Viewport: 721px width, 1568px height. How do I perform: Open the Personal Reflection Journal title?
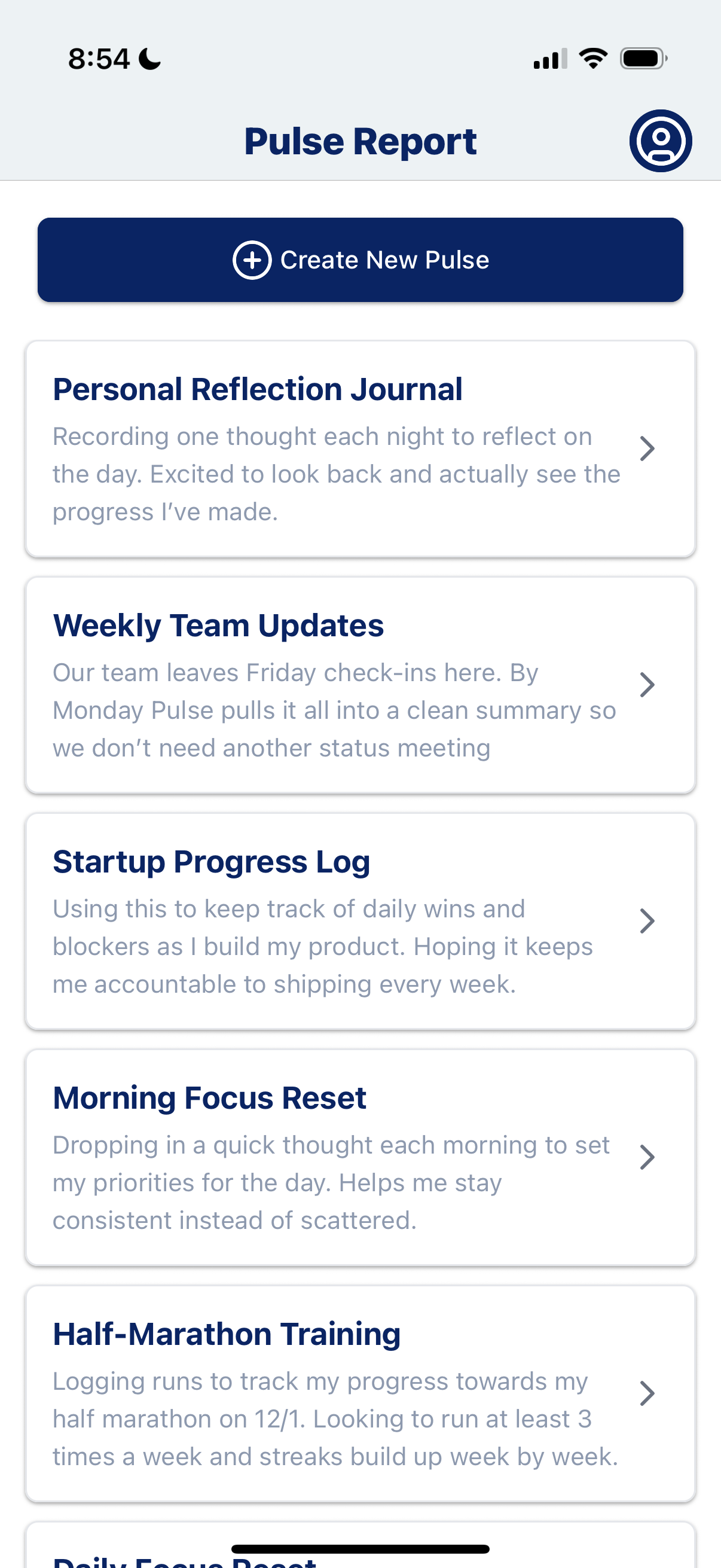[x=257, y=389]
